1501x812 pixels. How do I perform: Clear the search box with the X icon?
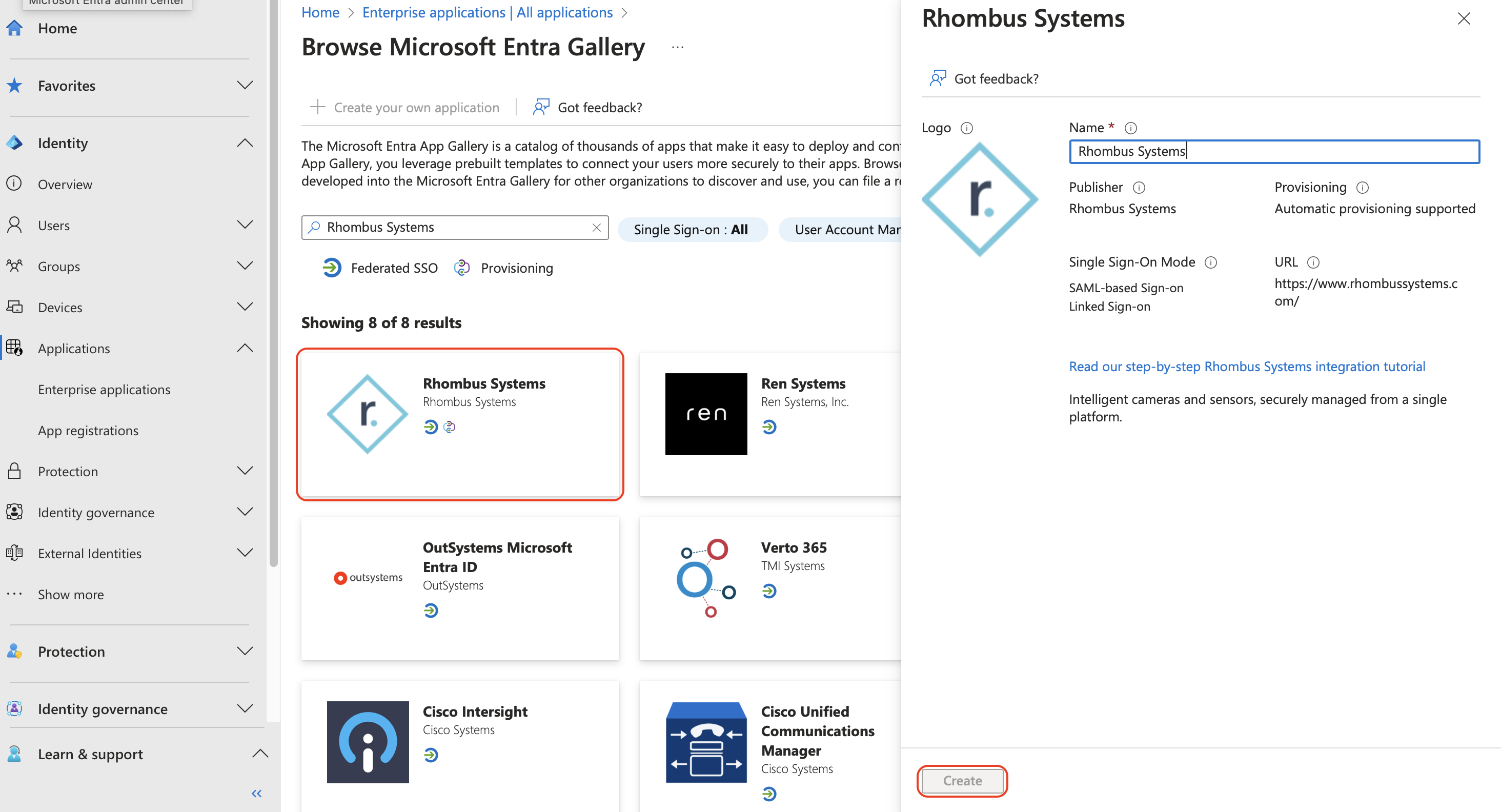click(597, 227)
